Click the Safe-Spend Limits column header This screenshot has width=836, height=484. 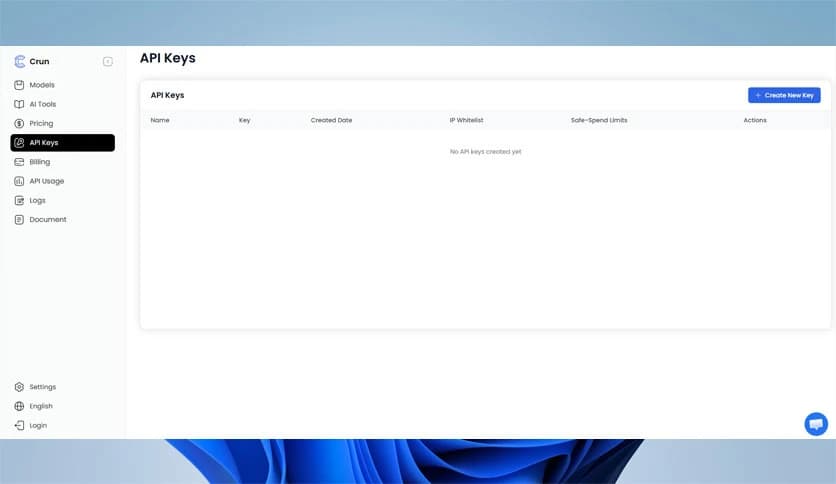click(599, 120)
